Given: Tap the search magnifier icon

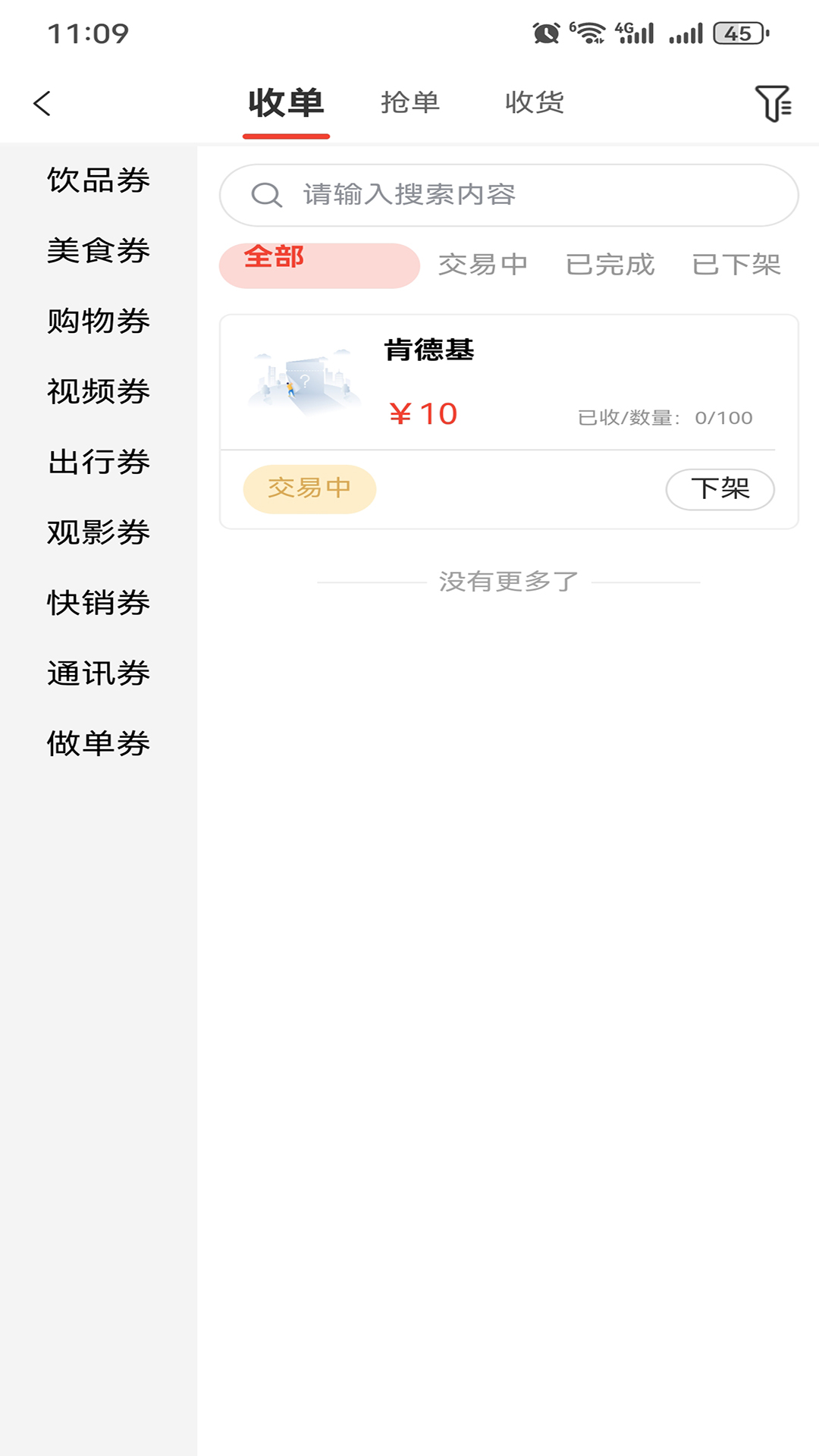Looking at the screenshot, I should click(x=266, y=195).
